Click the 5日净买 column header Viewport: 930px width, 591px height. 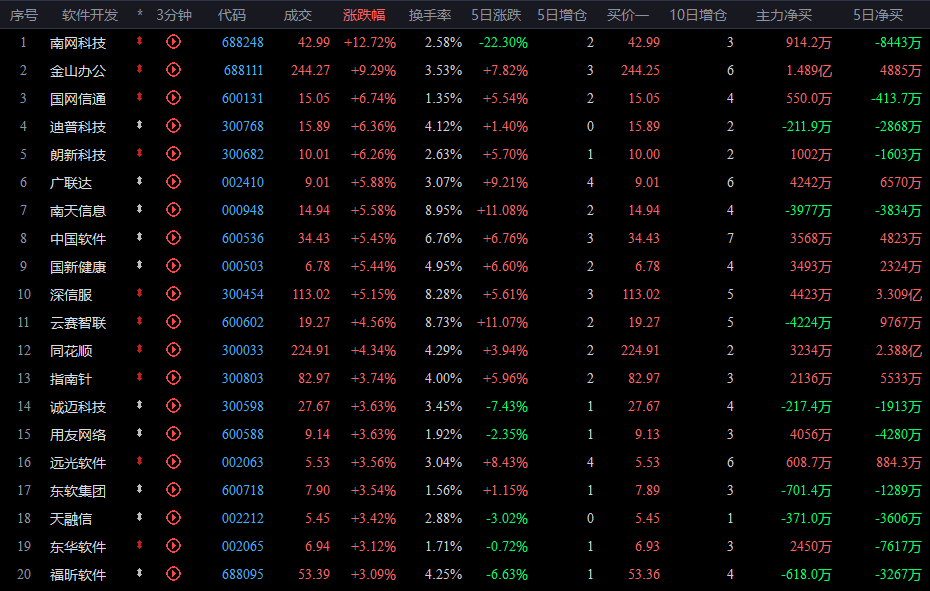[878, 15]
